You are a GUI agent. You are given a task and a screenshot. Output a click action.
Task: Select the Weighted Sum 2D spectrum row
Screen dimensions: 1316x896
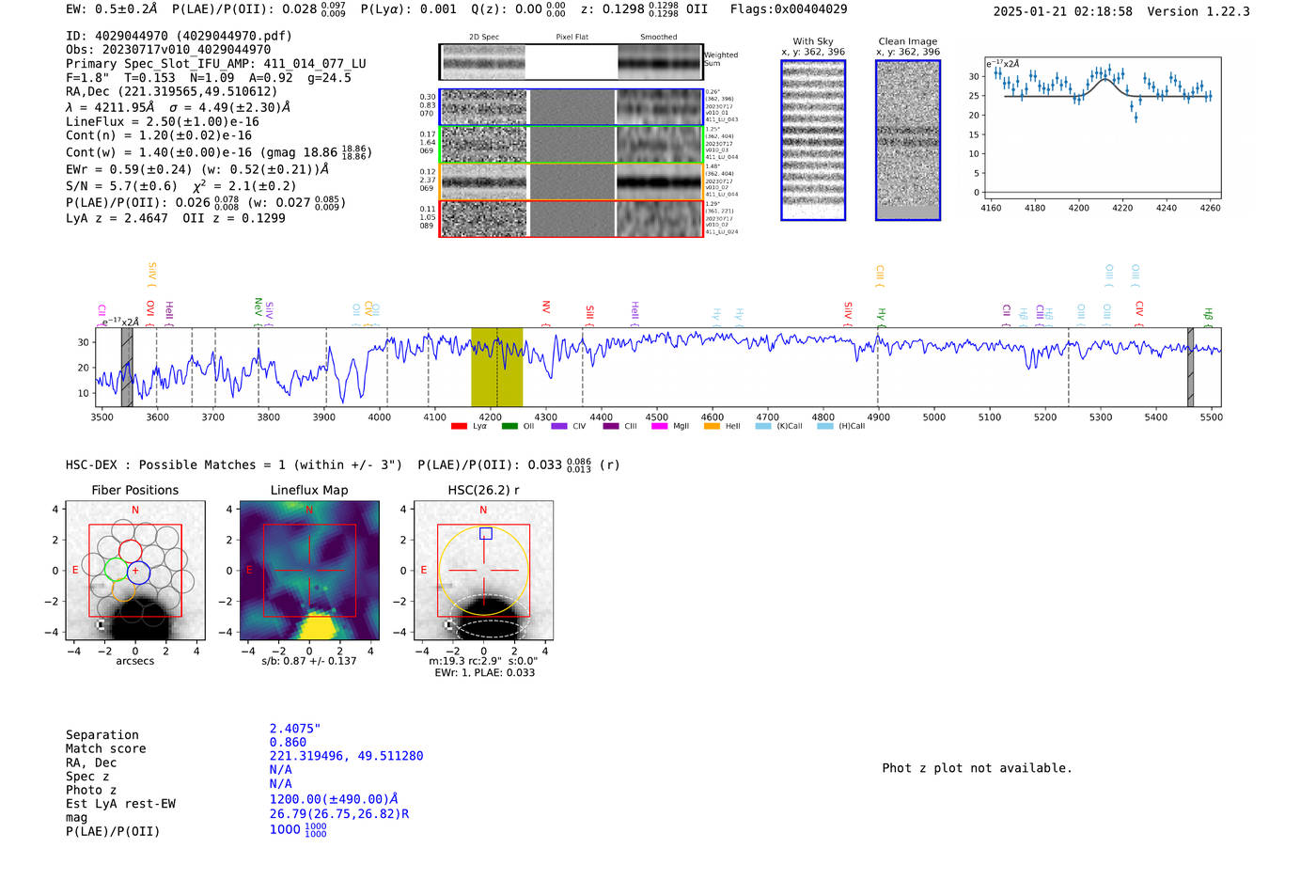571,62
